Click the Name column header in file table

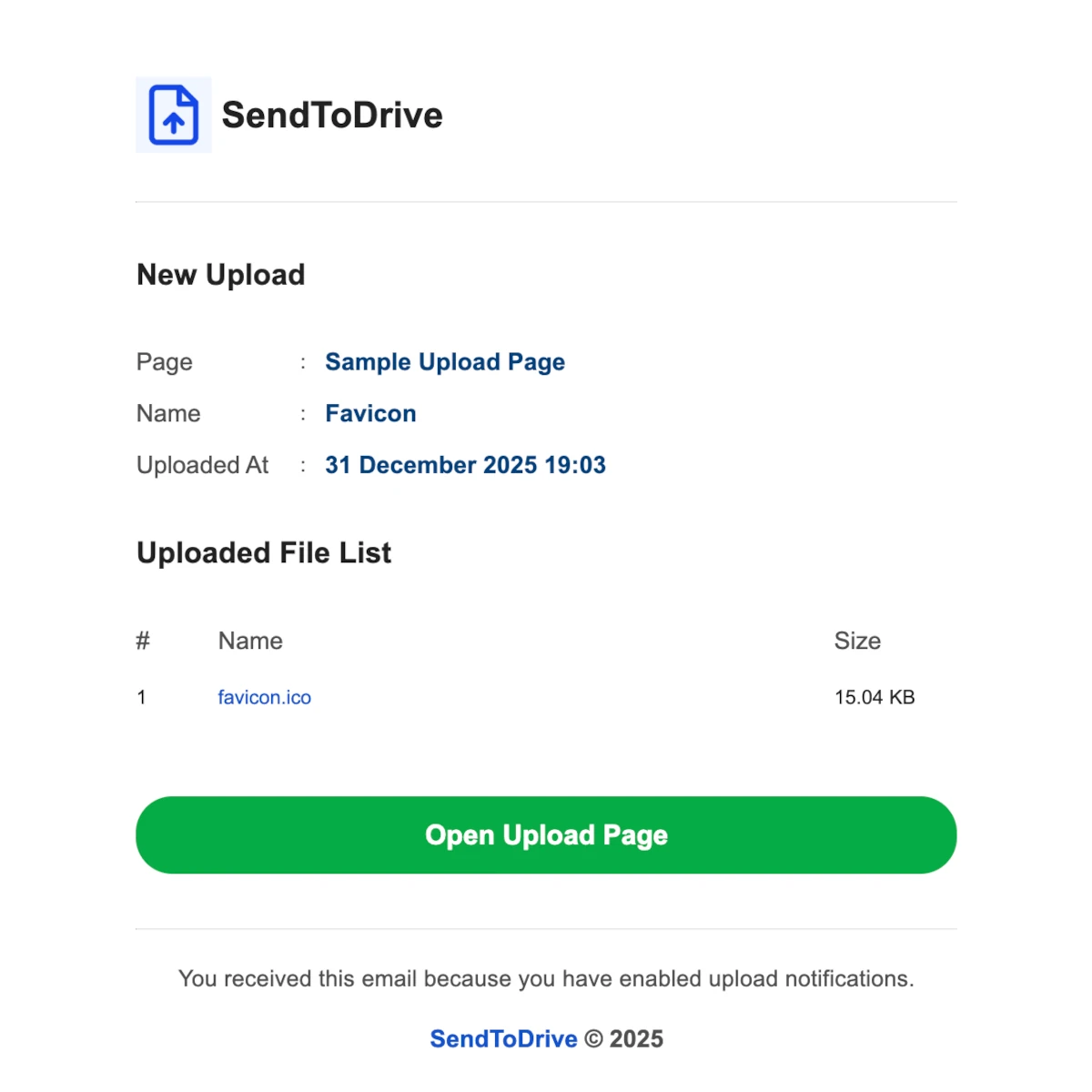(250, 642)
